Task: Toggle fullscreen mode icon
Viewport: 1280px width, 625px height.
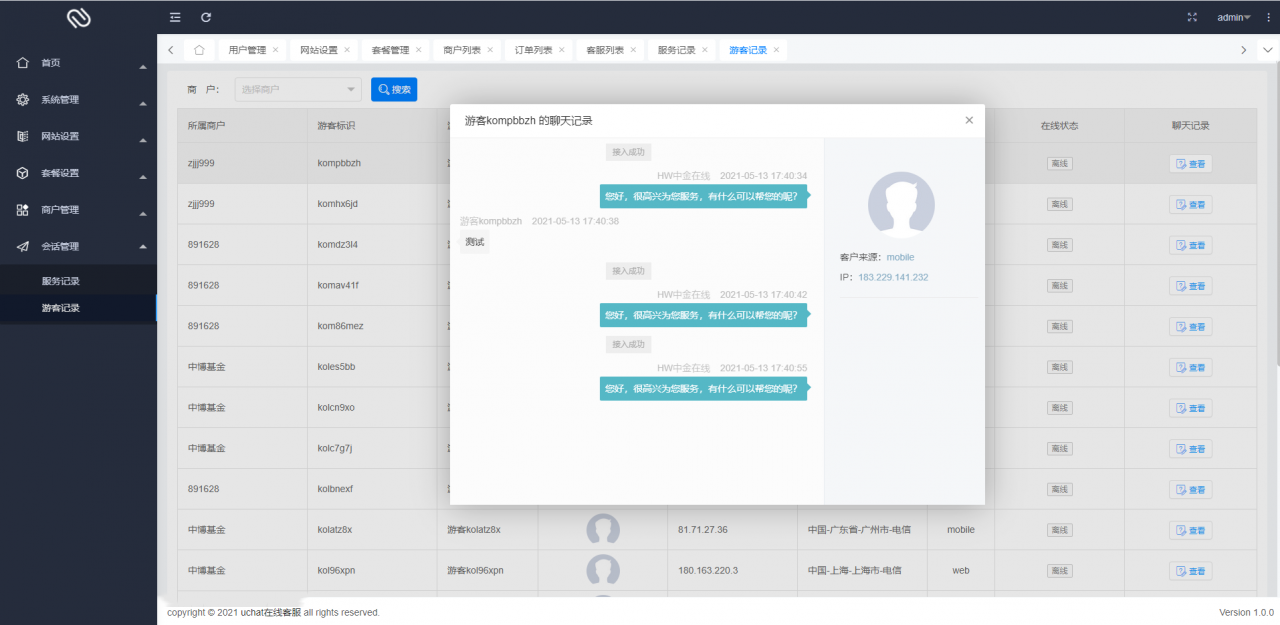Action: 1191,17
